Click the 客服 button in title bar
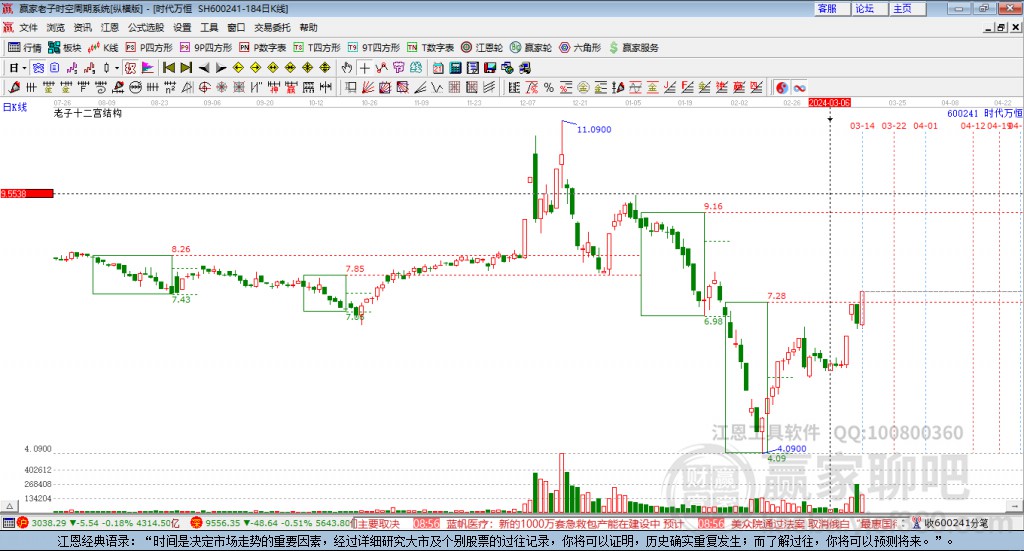 (x=832, y=8)
